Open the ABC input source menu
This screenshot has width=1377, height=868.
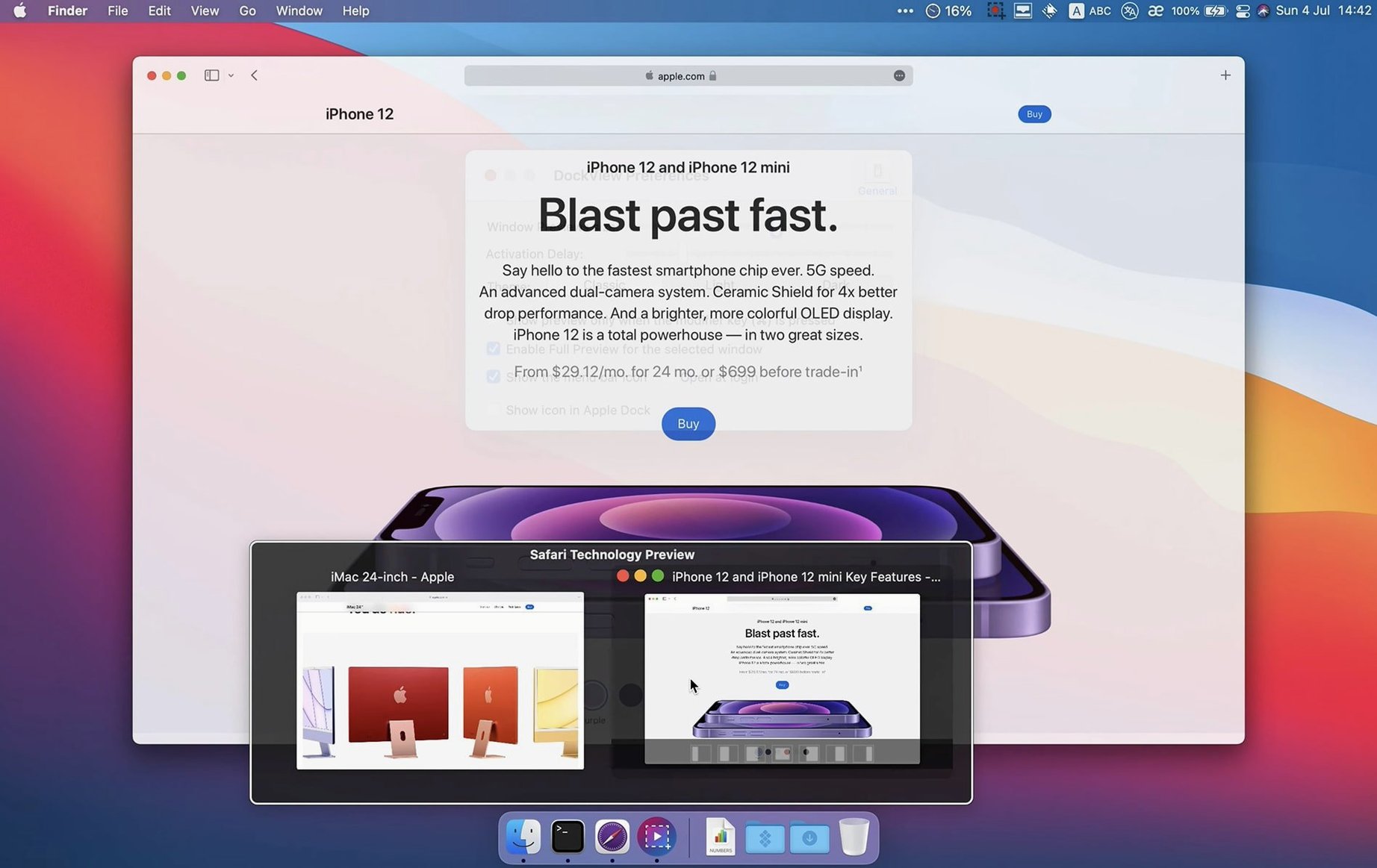click(1090, 10)
